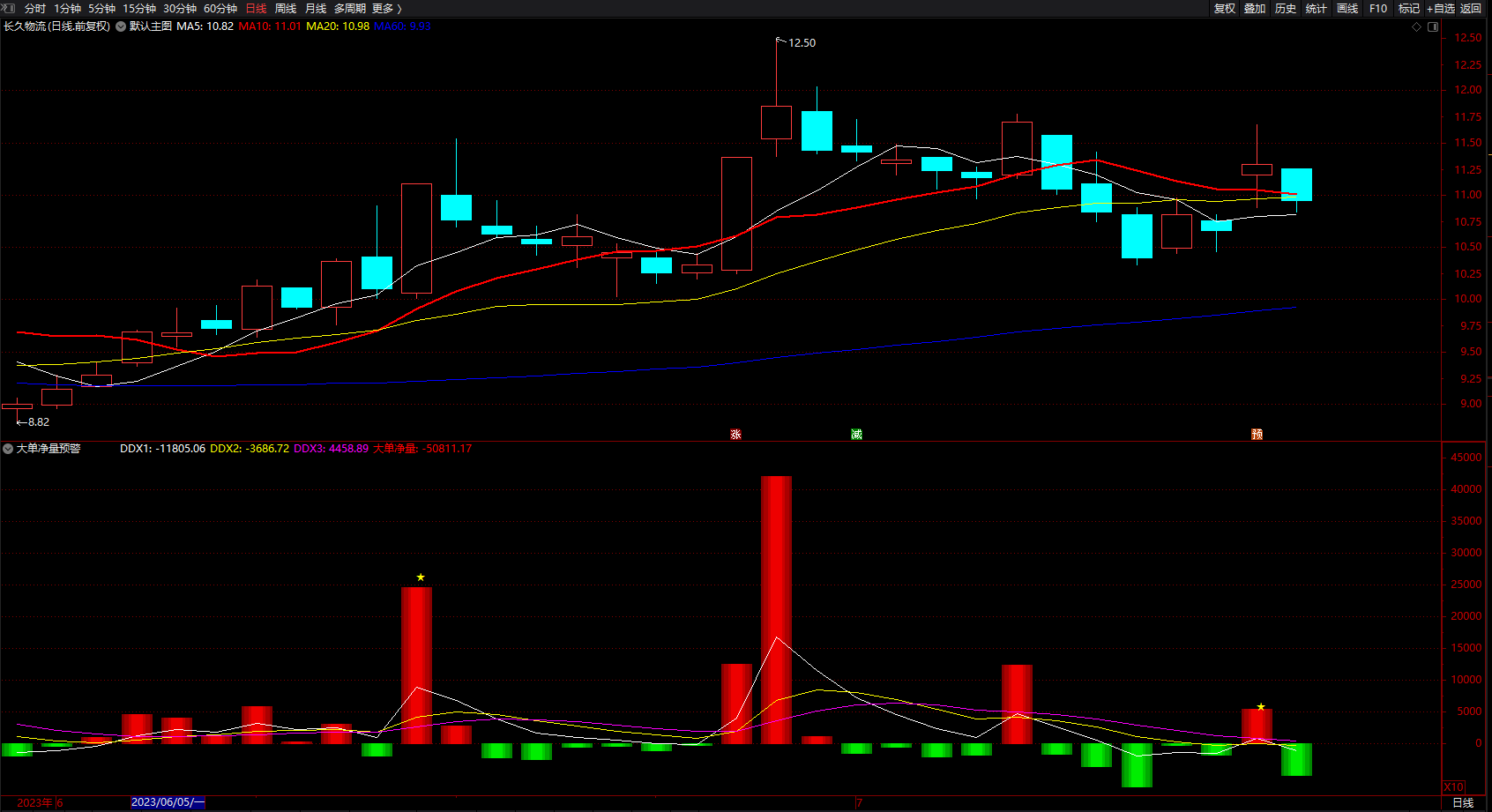The height and width of the screenshot is (812, 1492).
Task: Click the 标记 mark button
Action: tap(1409, 9)
